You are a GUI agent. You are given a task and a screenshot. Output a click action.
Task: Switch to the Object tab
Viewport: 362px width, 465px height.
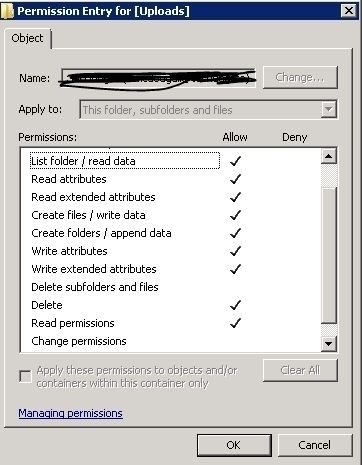pyautogui.click(x=27, y=38)
